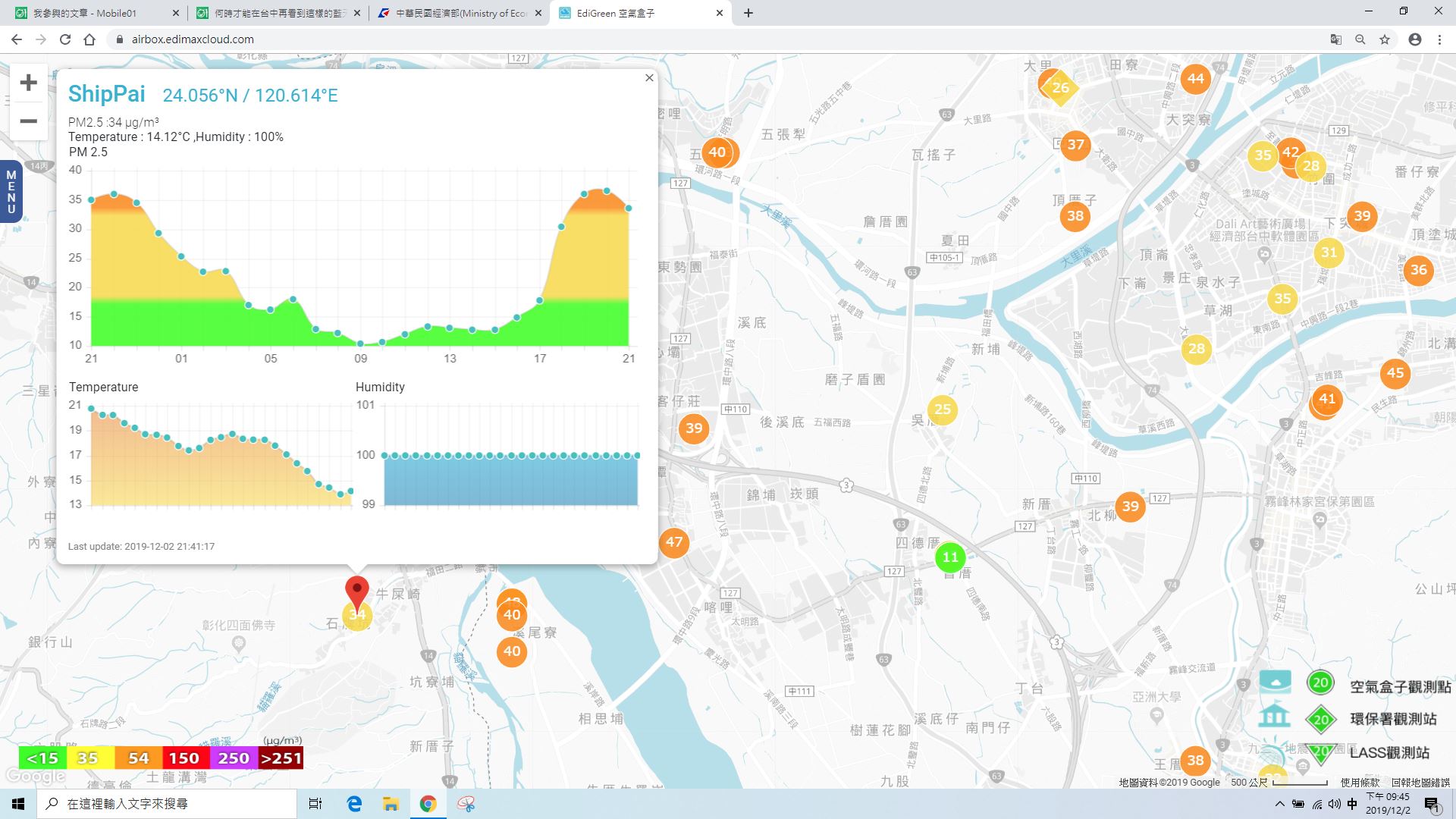1456x819 pixels.
Task: Click the dark red >251 scale swatch
Action: point(281,758)
